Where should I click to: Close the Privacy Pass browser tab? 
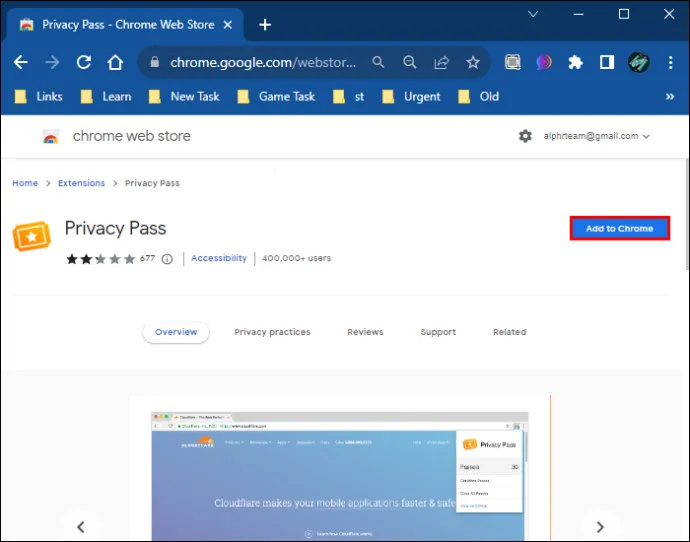click(228, 25)
